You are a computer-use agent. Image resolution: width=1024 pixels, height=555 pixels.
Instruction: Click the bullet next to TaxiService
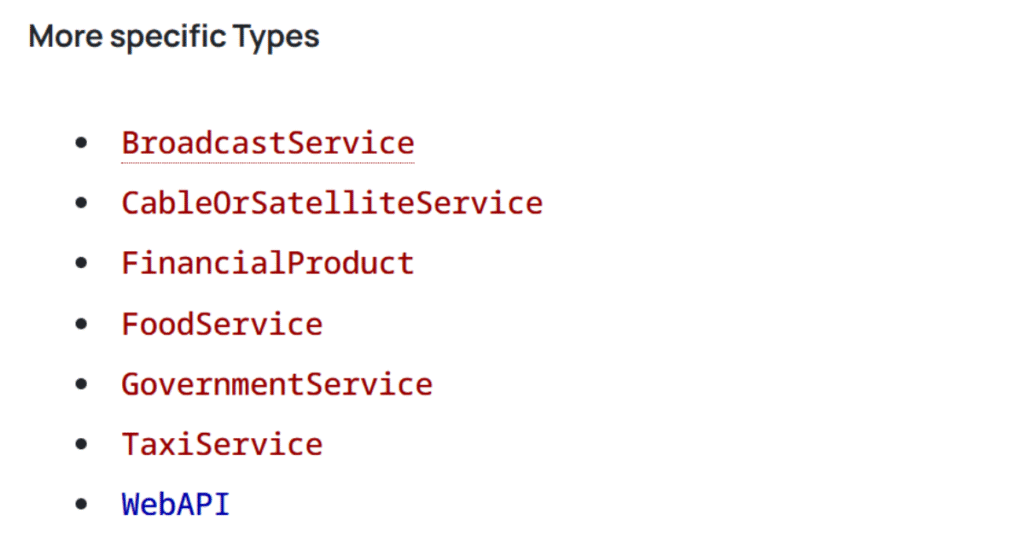pos(81,445)
